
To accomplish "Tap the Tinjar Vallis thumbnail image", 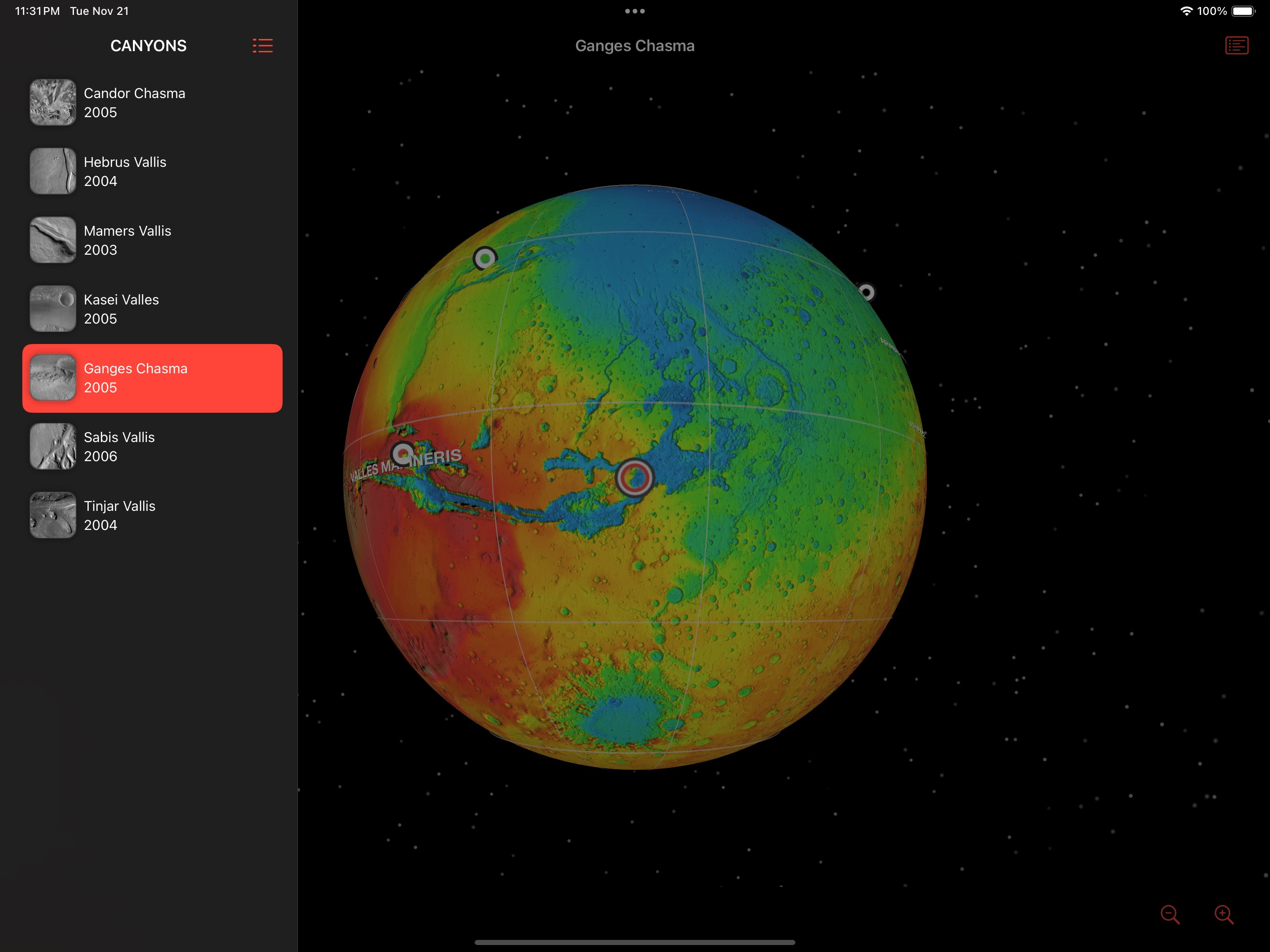I will 53,515.
